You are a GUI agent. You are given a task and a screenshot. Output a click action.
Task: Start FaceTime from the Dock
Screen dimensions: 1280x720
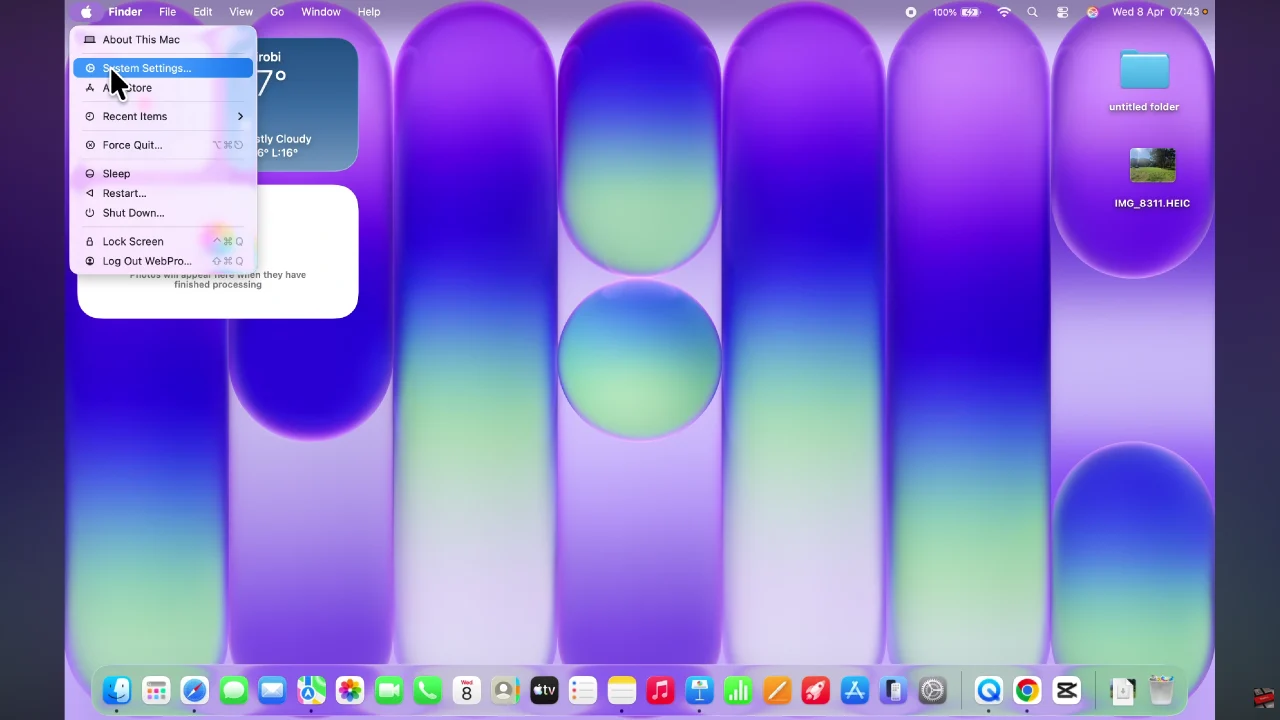pyautogui.click(x=389, y=690)
